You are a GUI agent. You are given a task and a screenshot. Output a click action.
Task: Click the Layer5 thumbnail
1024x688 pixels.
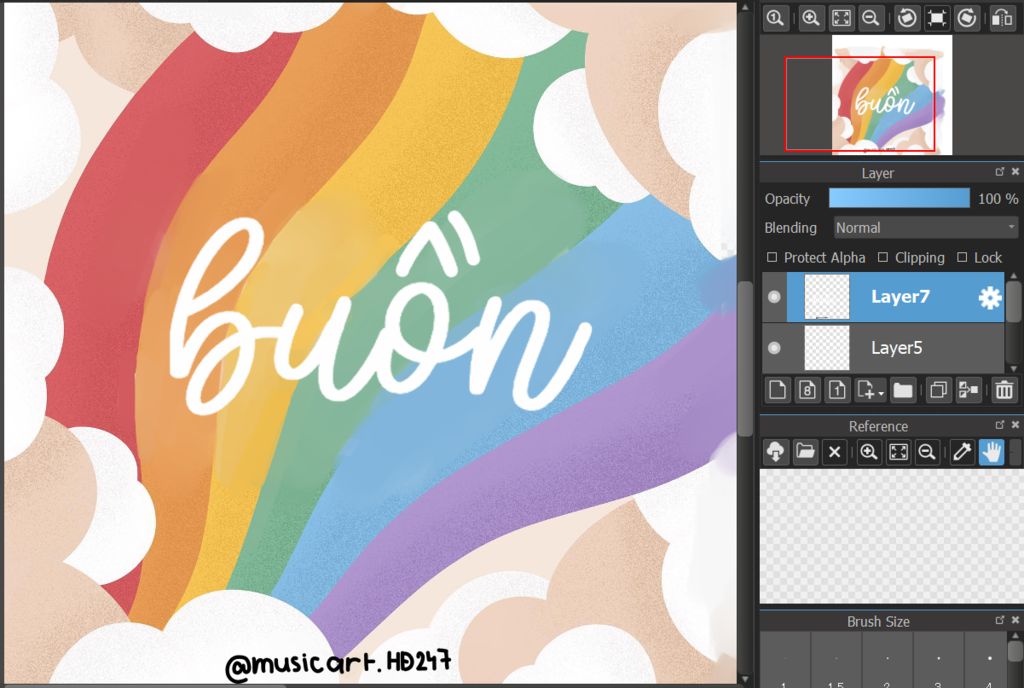827,348
